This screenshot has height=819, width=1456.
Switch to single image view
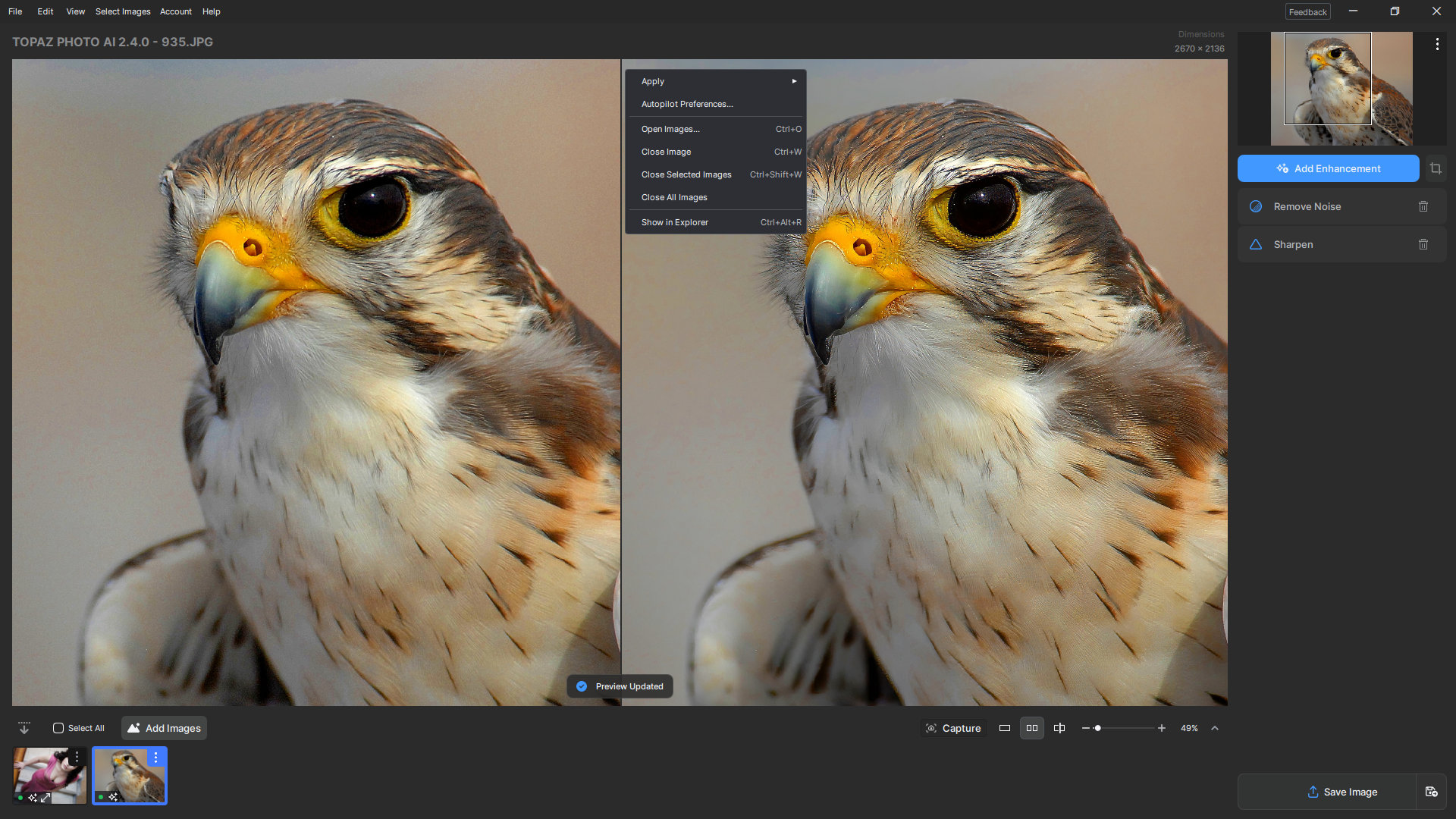pyautogui.click(x=1005, y=728)
